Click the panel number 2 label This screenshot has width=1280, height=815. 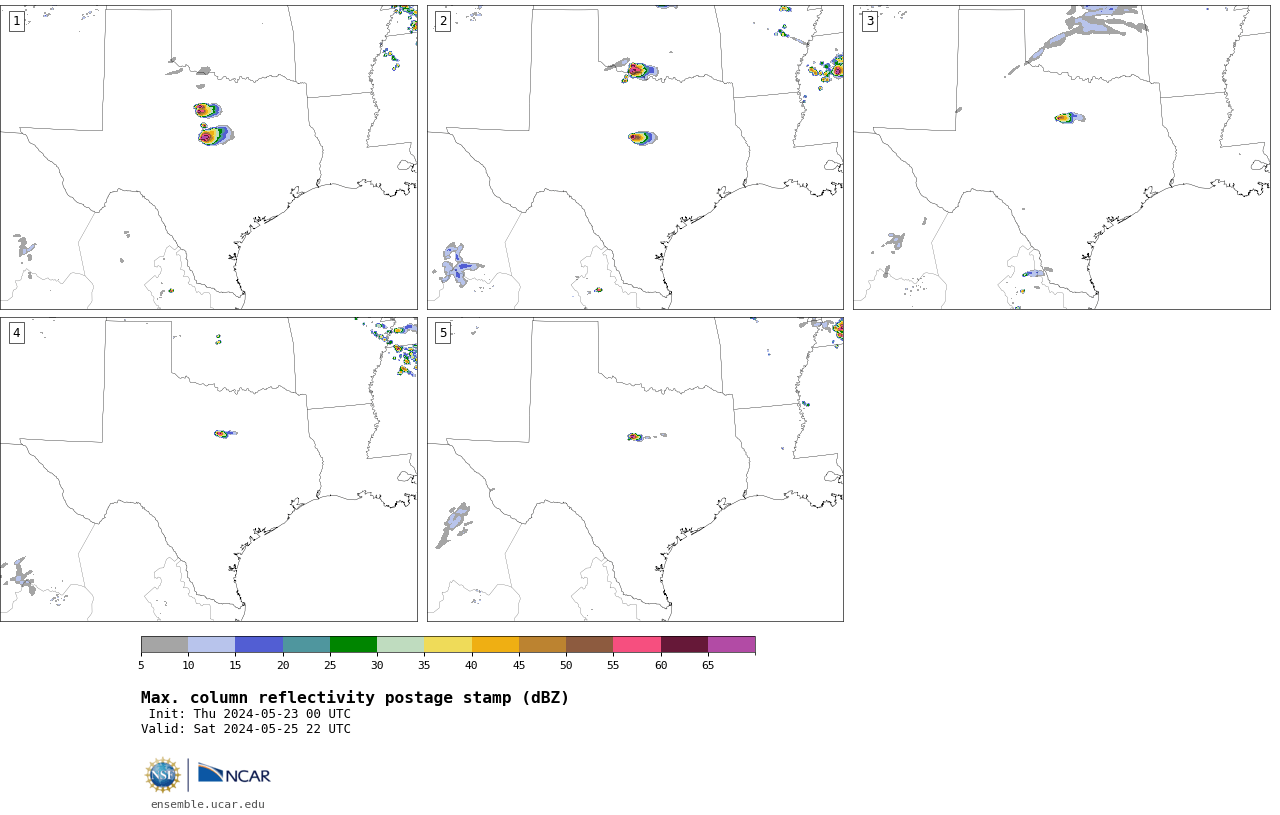click(443, 21)
